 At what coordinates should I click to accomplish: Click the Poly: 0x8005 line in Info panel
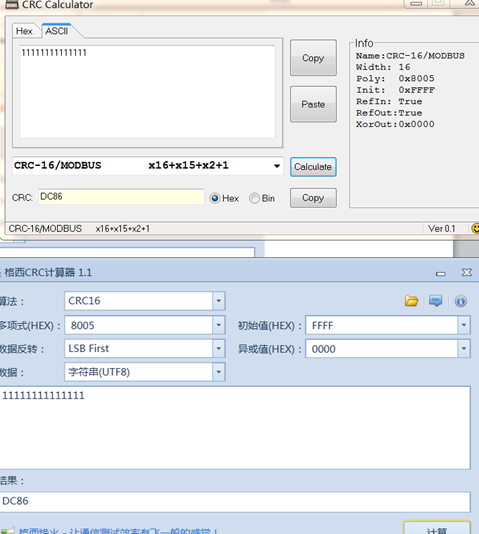pos(395,78)
